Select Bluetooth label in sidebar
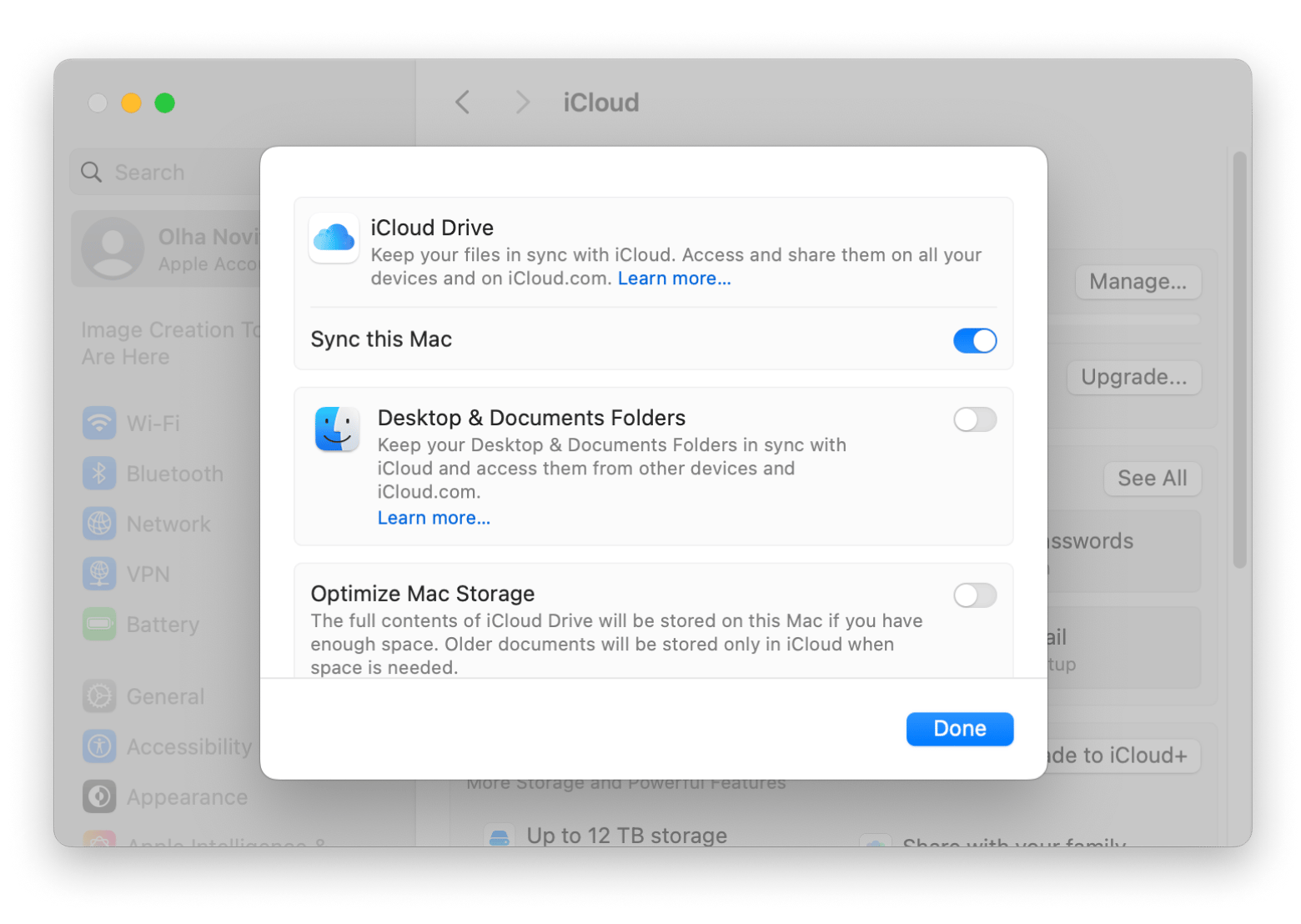 [175, 474]
